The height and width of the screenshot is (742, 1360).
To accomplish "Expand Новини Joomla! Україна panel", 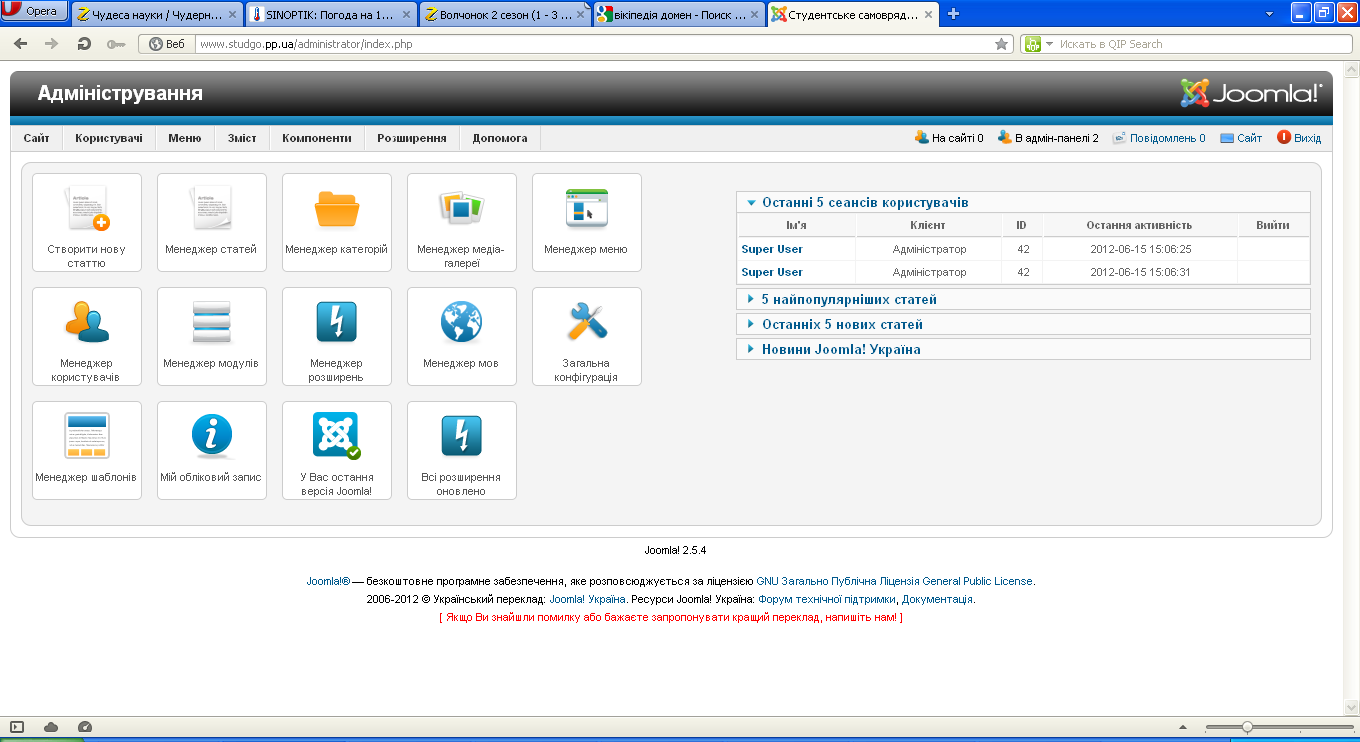I will (x=1023, y=349).
